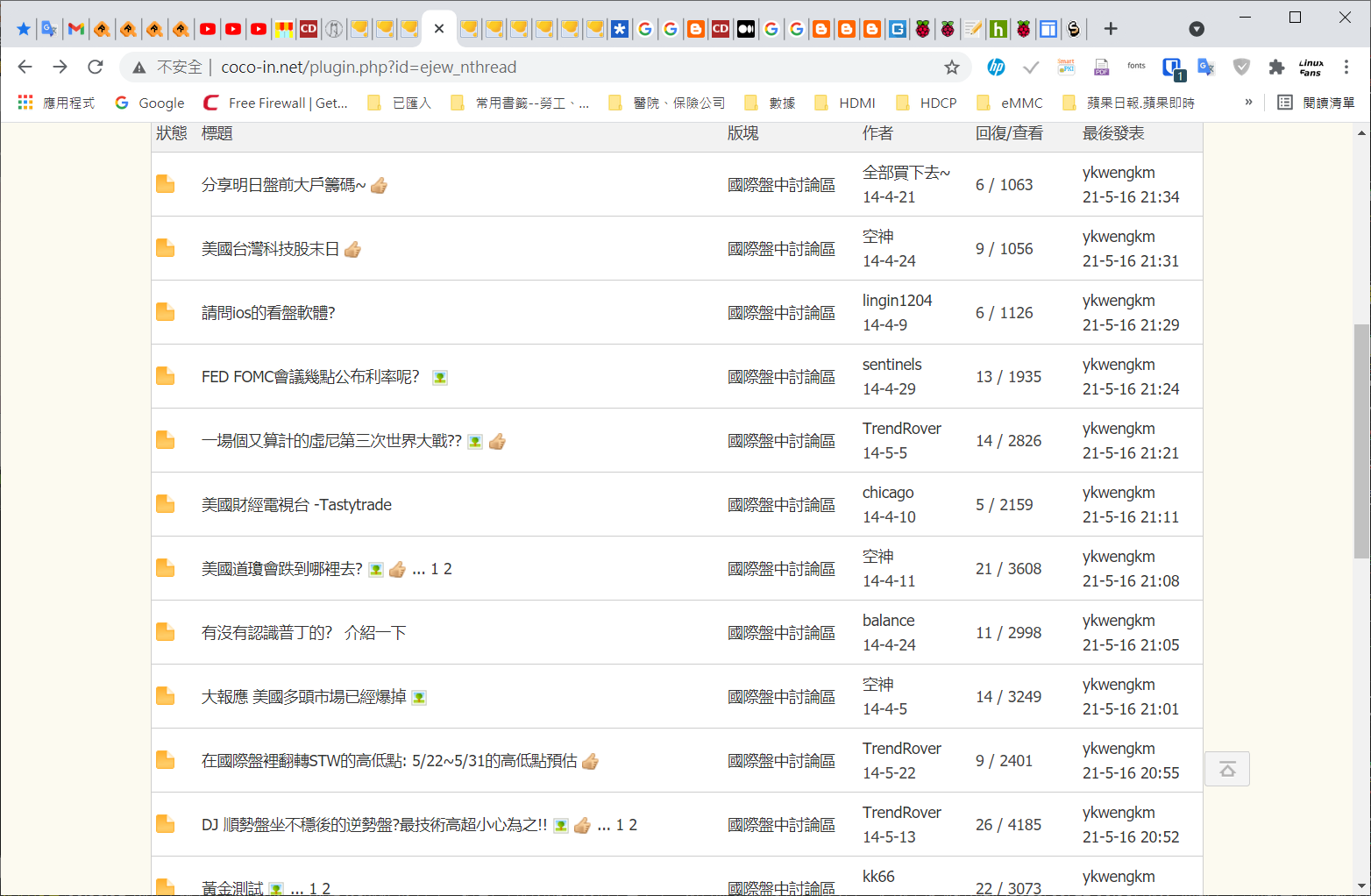This screenshot has width=1371, height=896.
Task: Open author profile lingin1204
Action: [897, 301]
